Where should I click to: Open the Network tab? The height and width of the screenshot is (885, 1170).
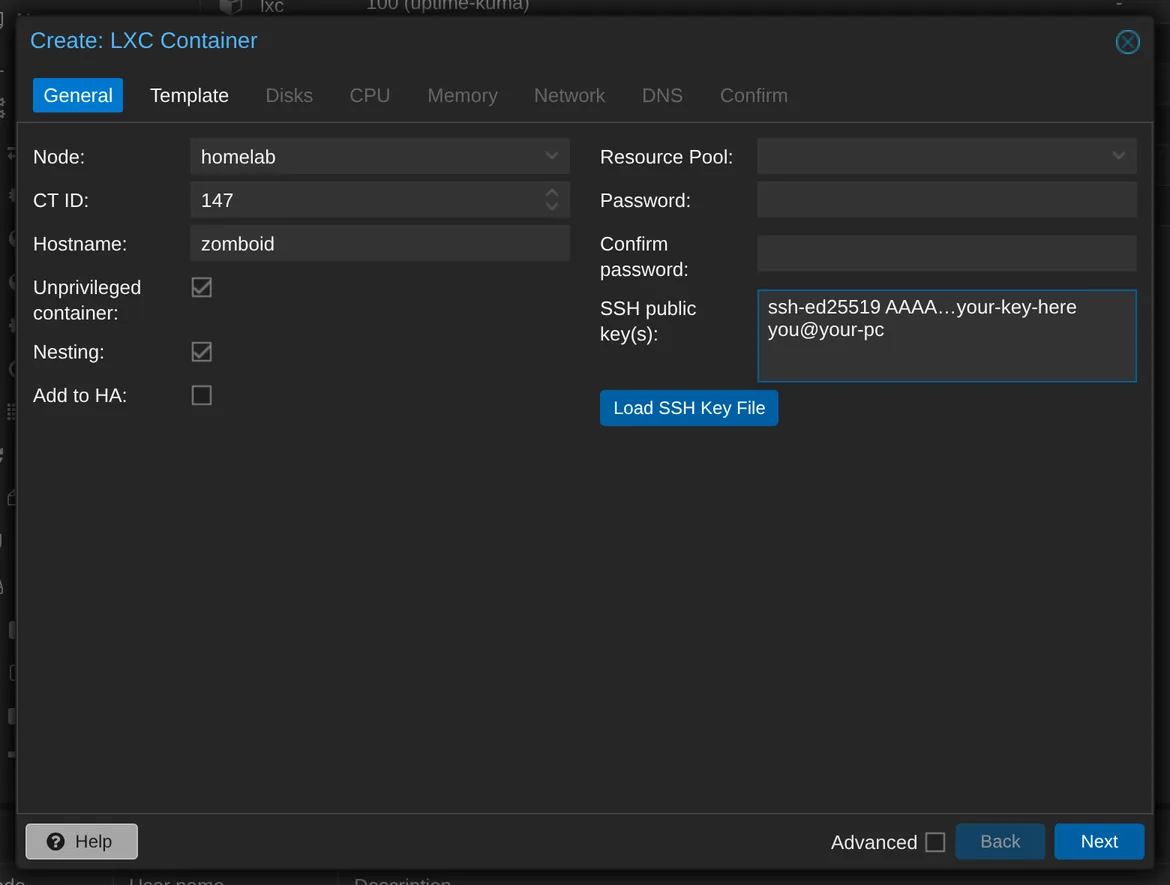[x=569, y=96]
